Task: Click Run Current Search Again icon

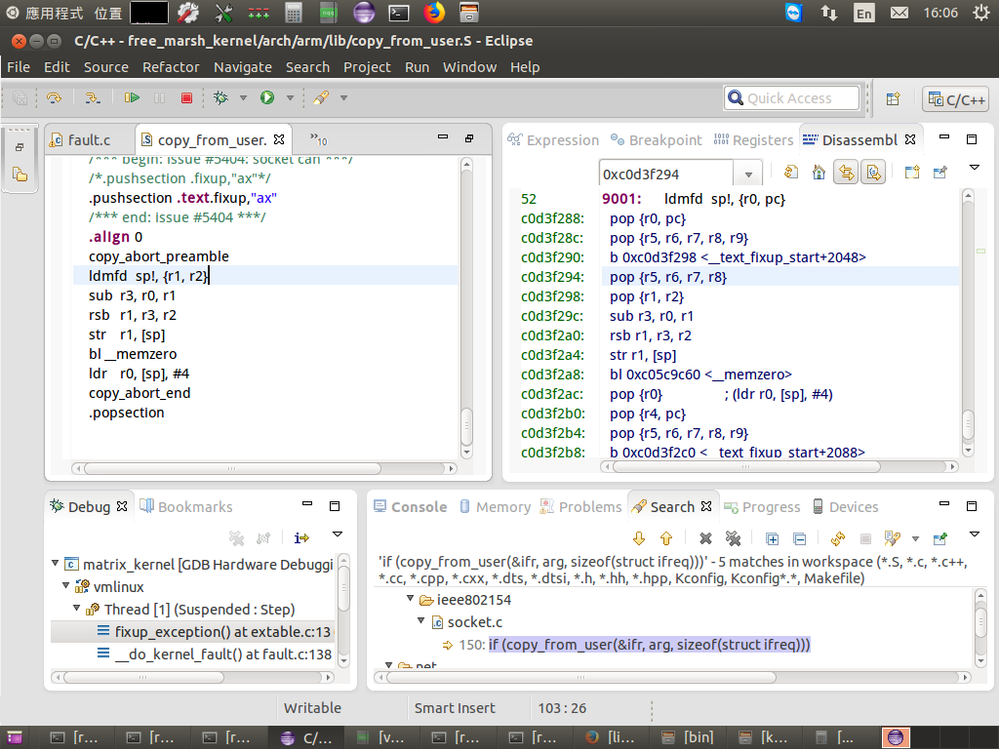Action: tap(838, 539)
